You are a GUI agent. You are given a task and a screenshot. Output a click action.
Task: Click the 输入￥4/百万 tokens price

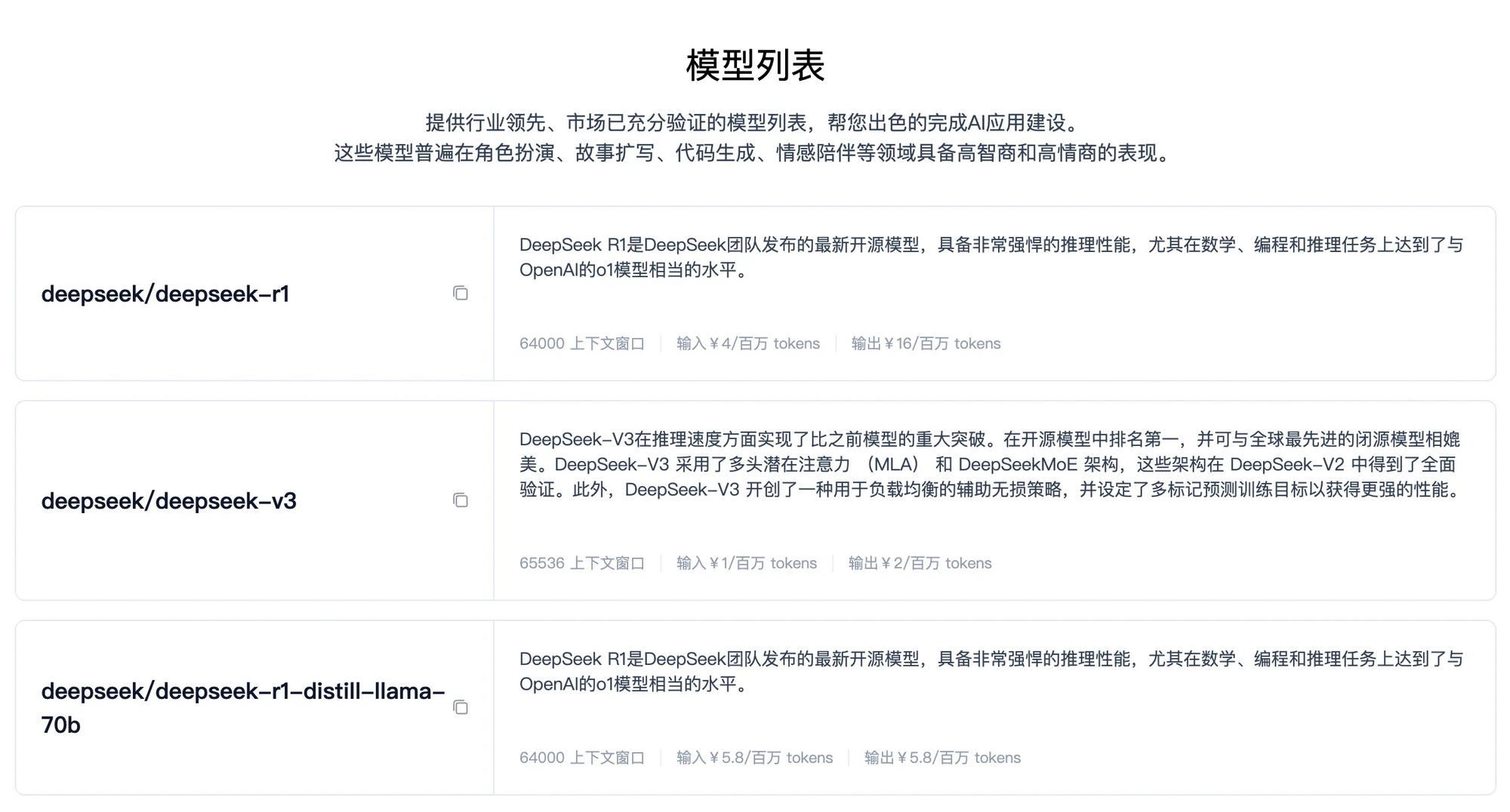(747, 343)
